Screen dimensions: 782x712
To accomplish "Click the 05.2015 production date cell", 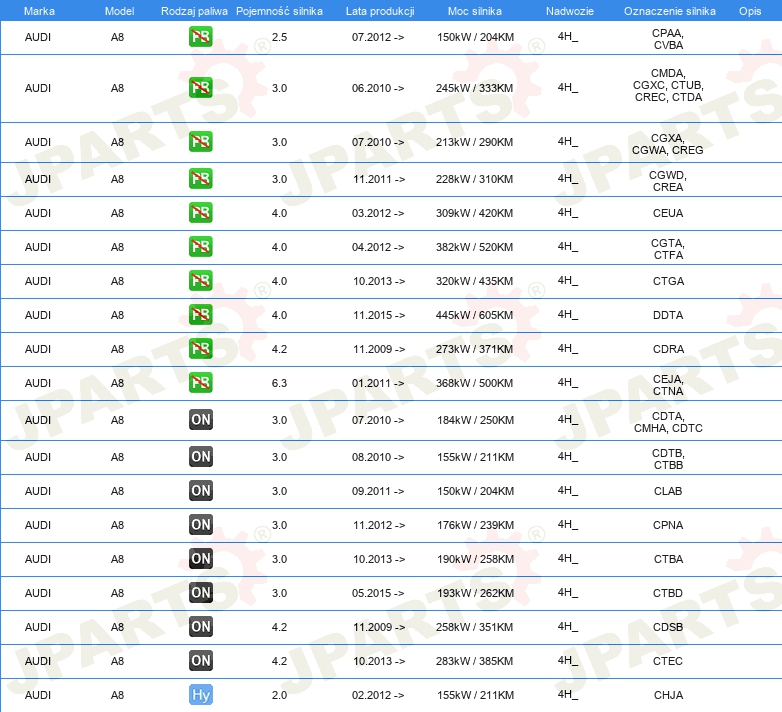I will (x=378, y=593).
